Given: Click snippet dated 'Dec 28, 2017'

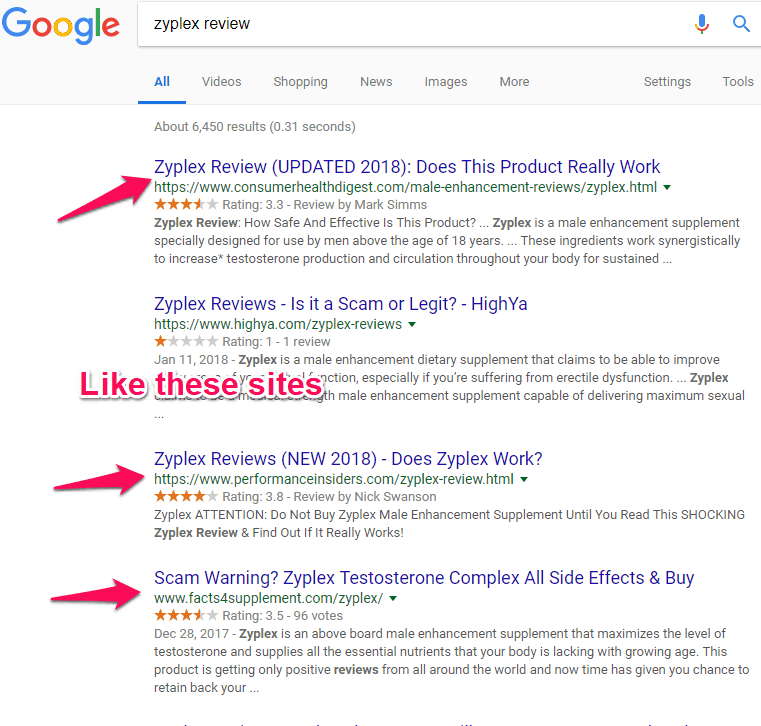Looking at the screenshot, I should [451, 660].
